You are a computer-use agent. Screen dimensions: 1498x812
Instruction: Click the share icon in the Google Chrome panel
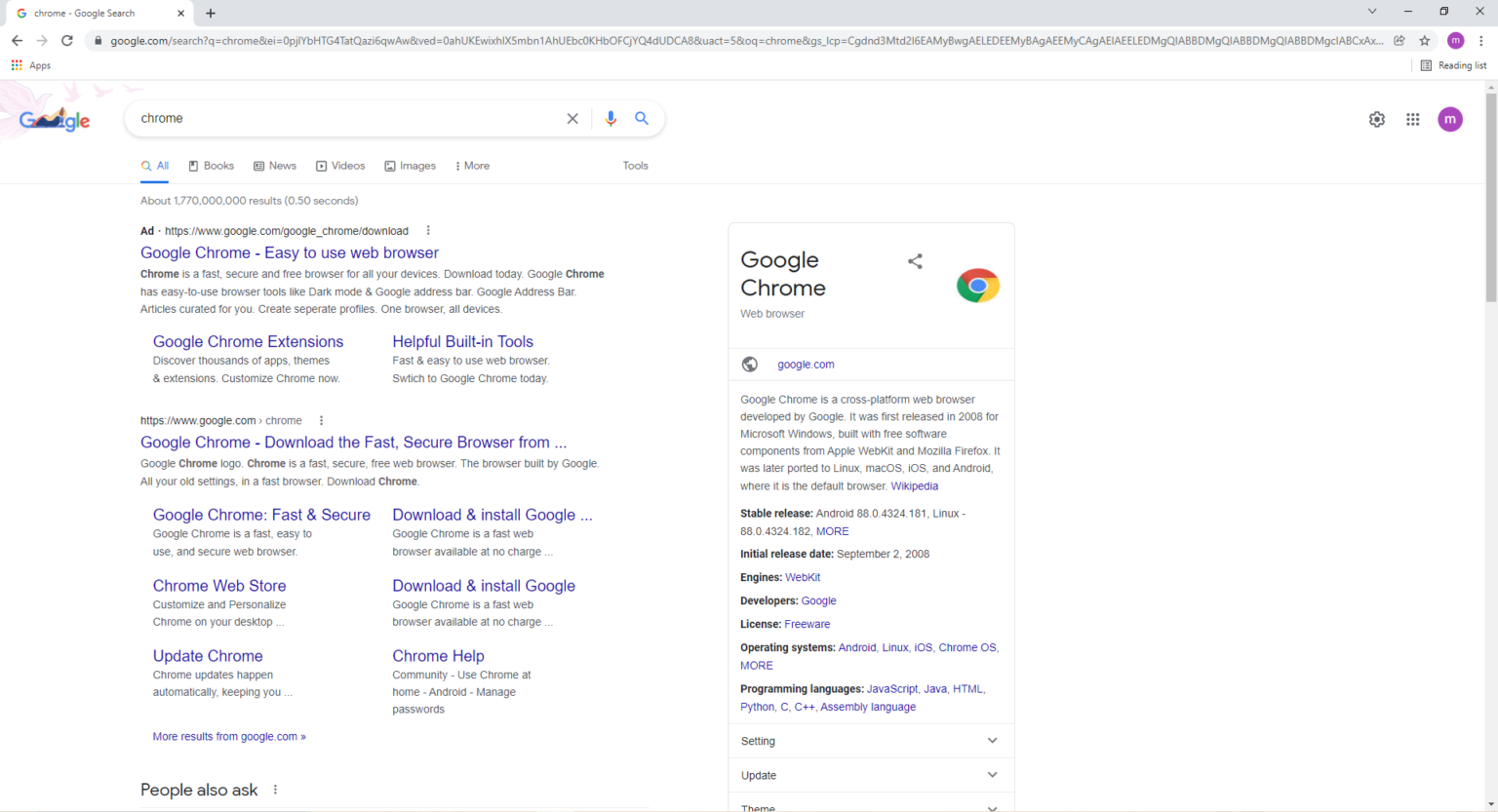(915, 261)
